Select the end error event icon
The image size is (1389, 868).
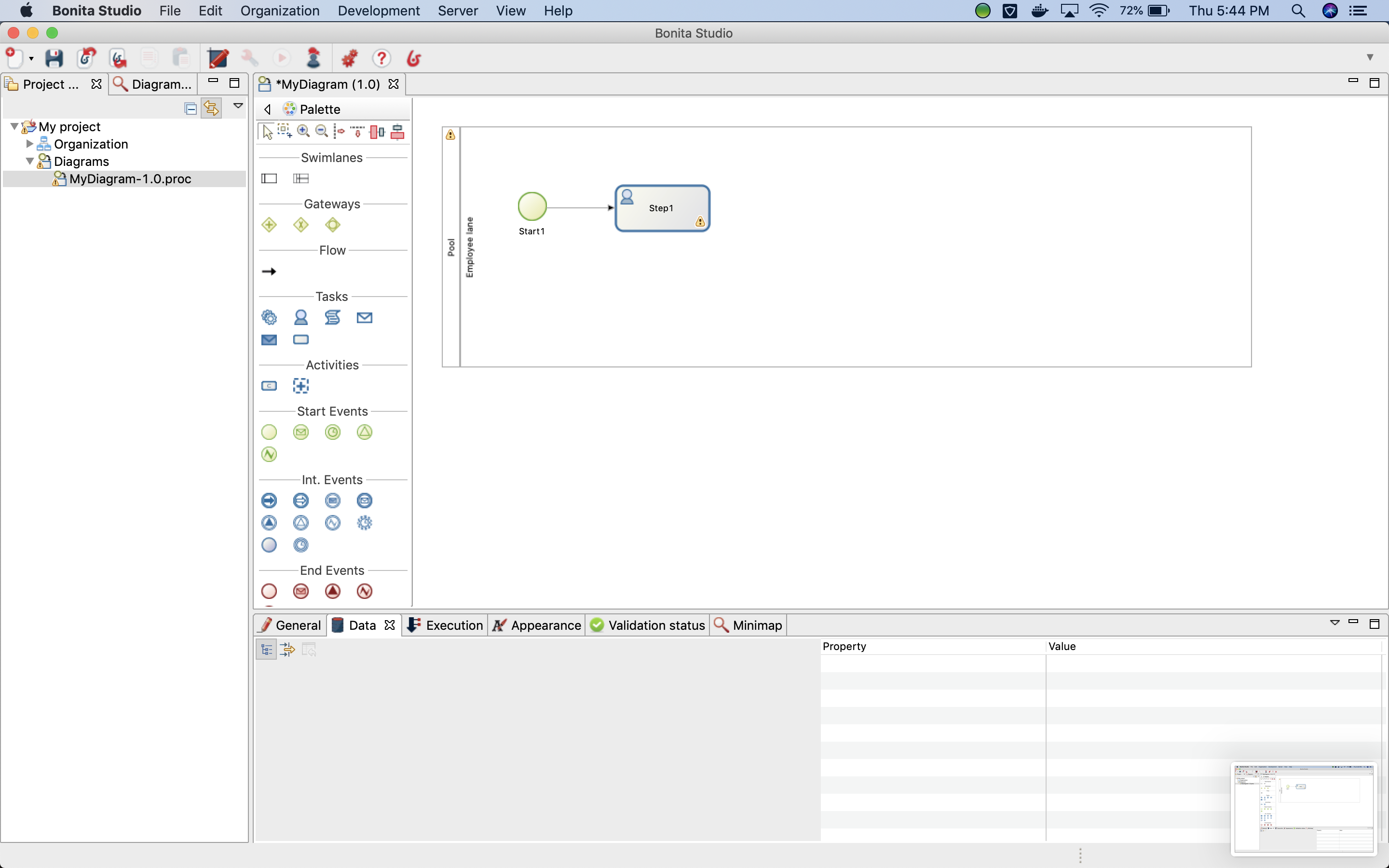(x=365, y=591)
